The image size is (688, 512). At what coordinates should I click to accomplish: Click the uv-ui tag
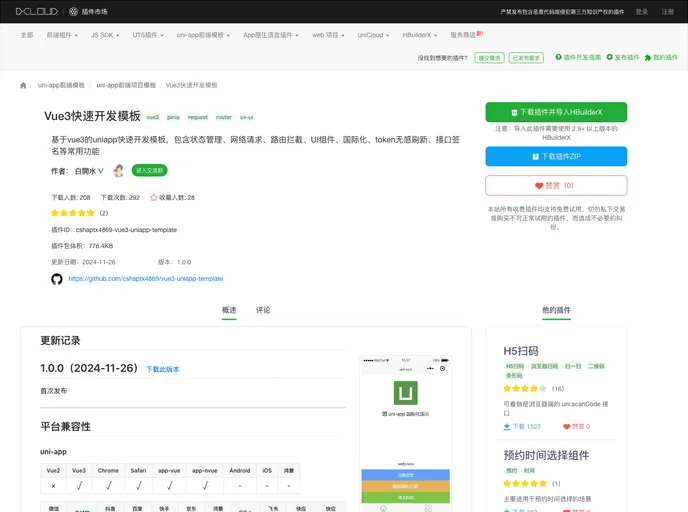click(247, 117)
